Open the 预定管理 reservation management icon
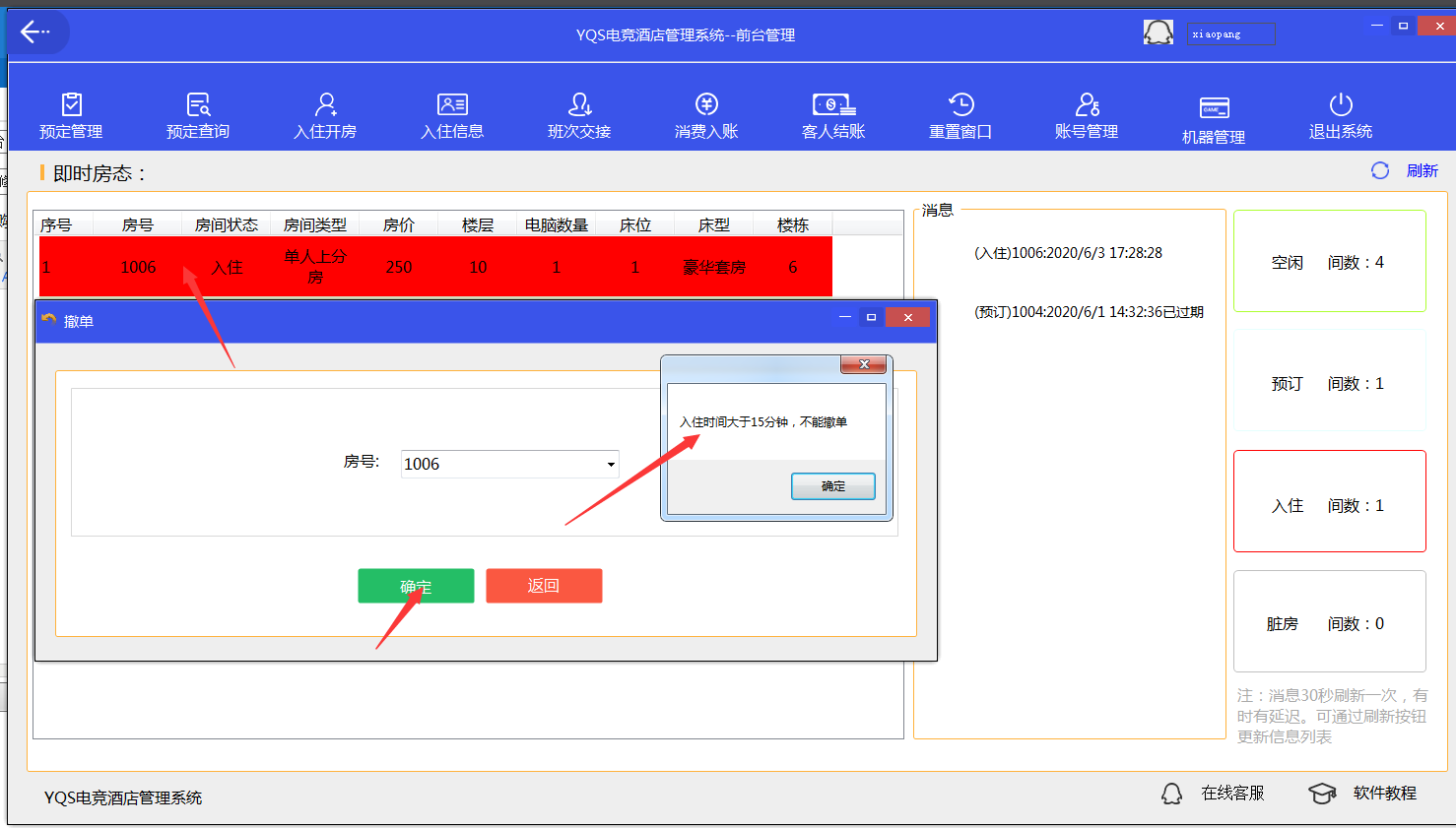This screenshot has height=828, width=1456. (x=71, y=115)
